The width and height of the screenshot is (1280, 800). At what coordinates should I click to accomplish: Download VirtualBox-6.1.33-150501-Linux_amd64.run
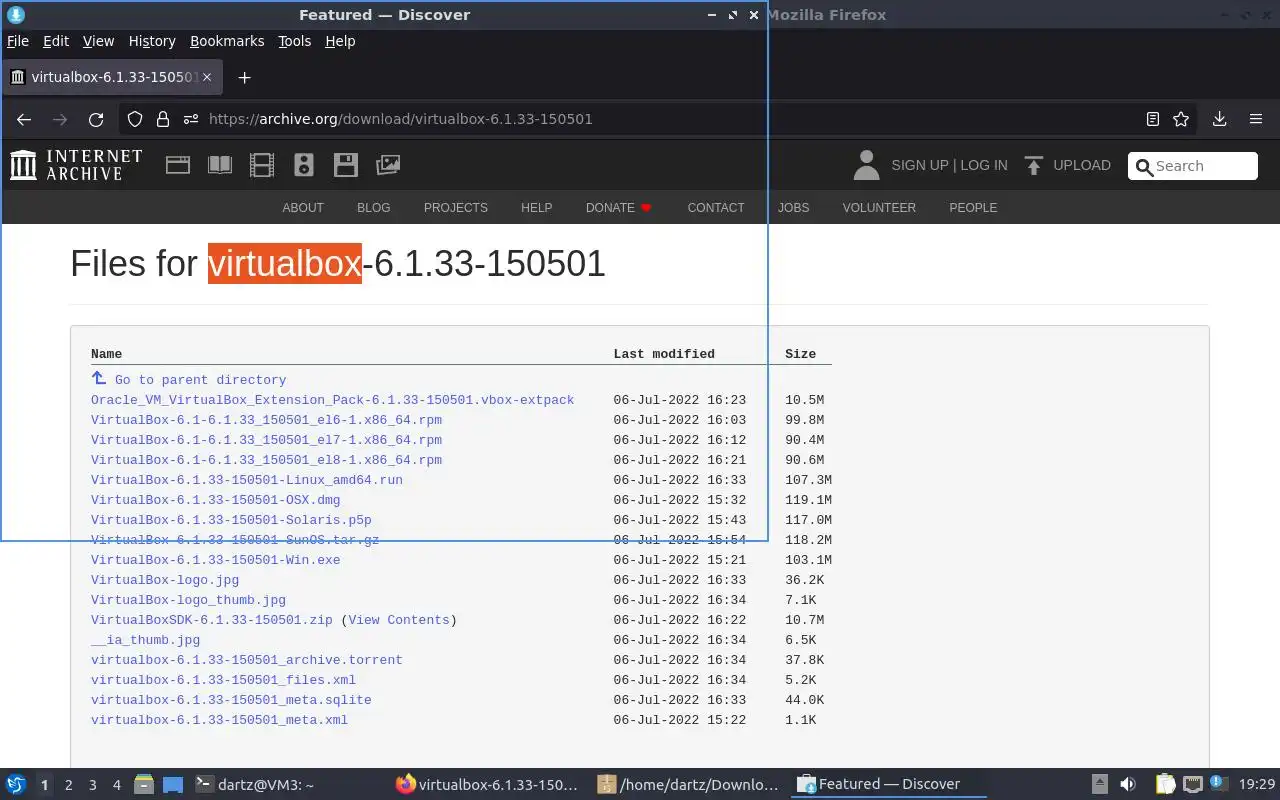coord(247,480)
